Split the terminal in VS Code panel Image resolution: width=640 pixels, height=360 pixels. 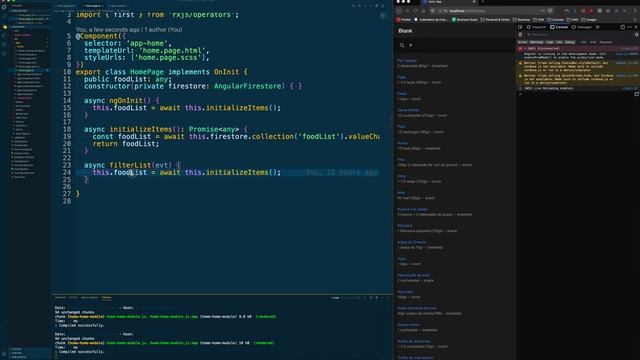pos(371,298)
